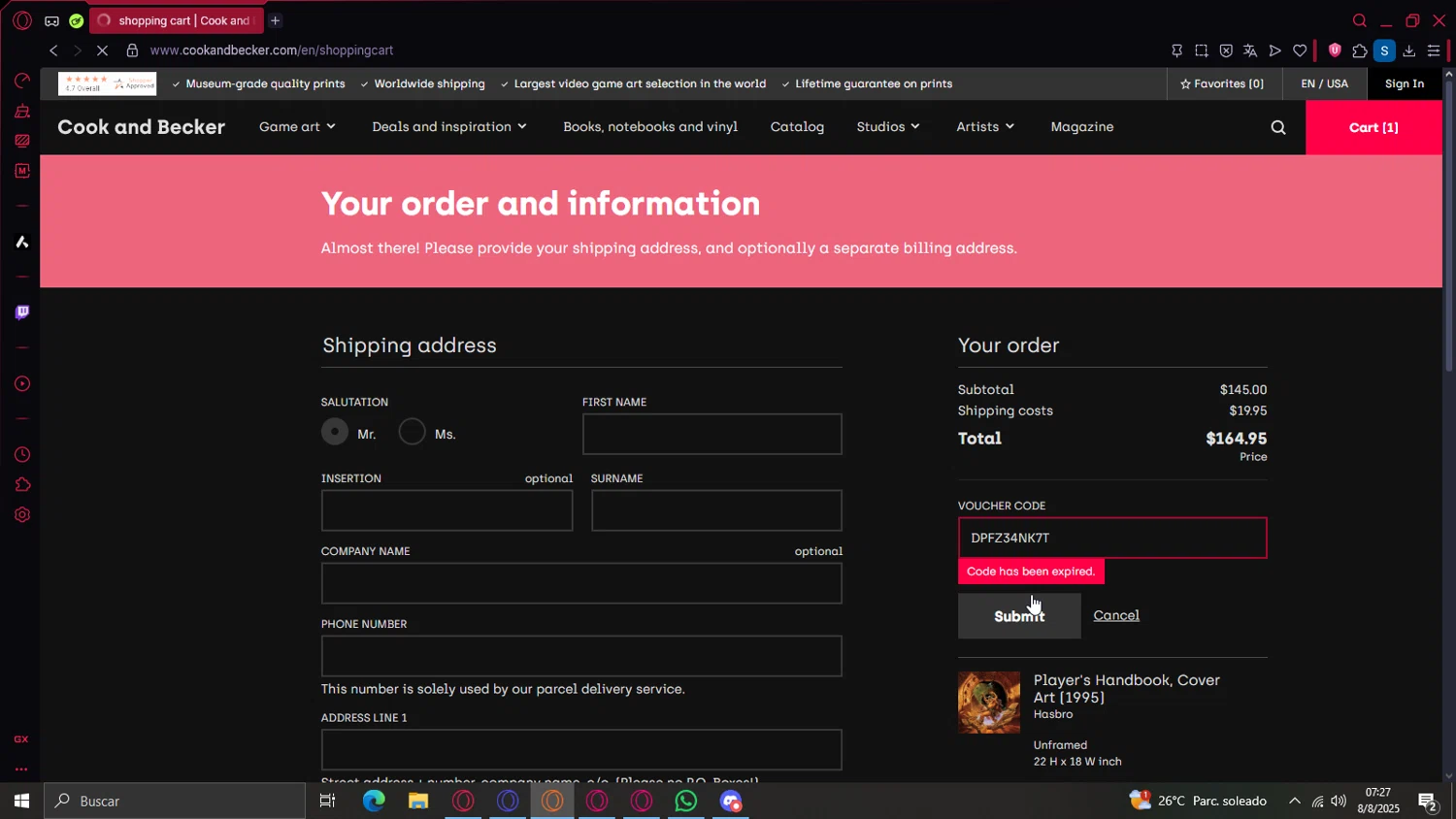Click the First Name input field
The image size is (1456, 819).
pos(712,434)
